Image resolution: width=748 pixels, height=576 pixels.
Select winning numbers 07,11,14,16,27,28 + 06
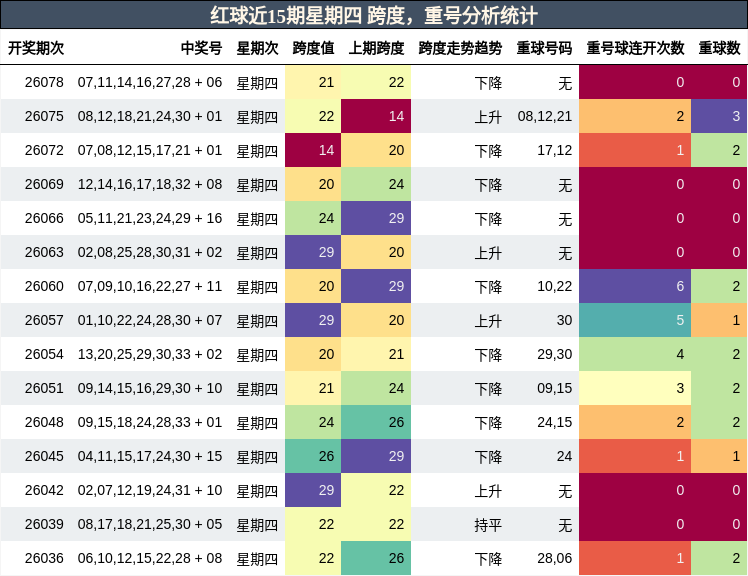pyautogui.click(x=150, y=83)
